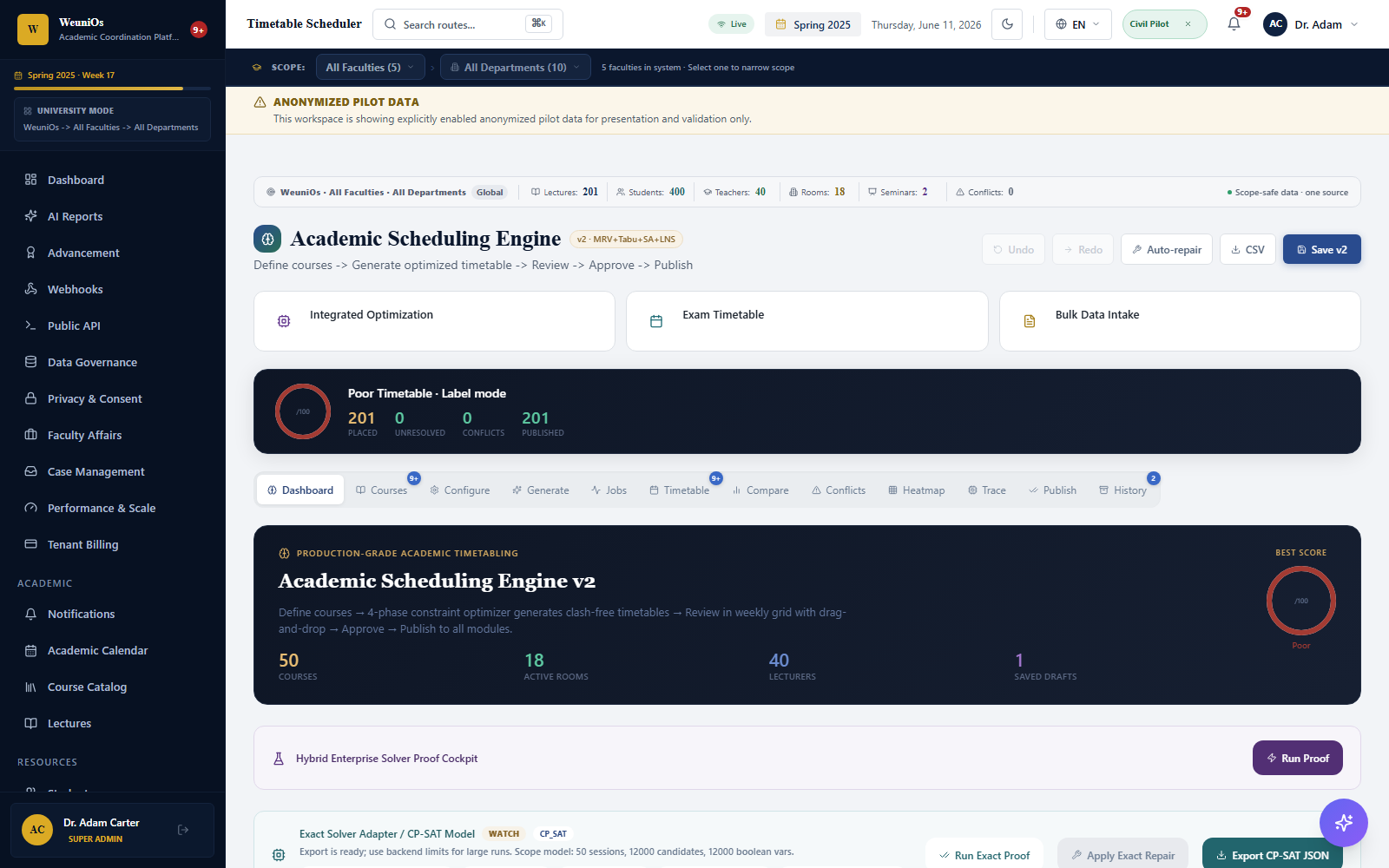This screenshot has width=1389, height=868.
Task: Run Auto-repair
Action: (1167, 249)
